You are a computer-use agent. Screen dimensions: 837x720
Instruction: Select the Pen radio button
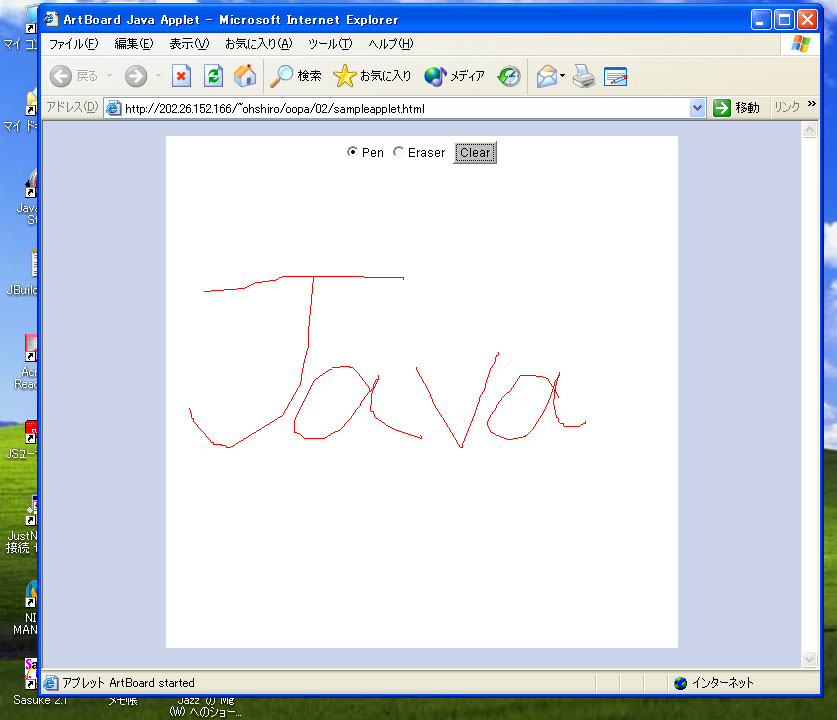point(352,152)
